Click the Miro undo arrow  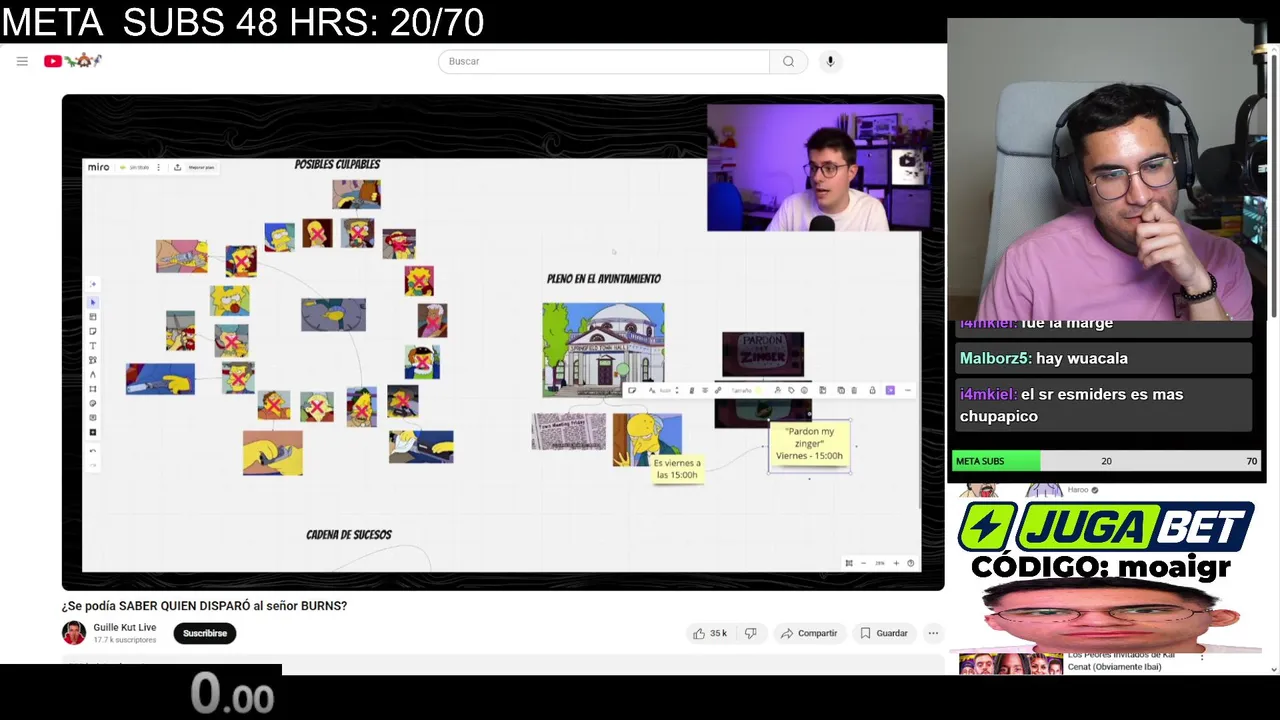[93, 451]
